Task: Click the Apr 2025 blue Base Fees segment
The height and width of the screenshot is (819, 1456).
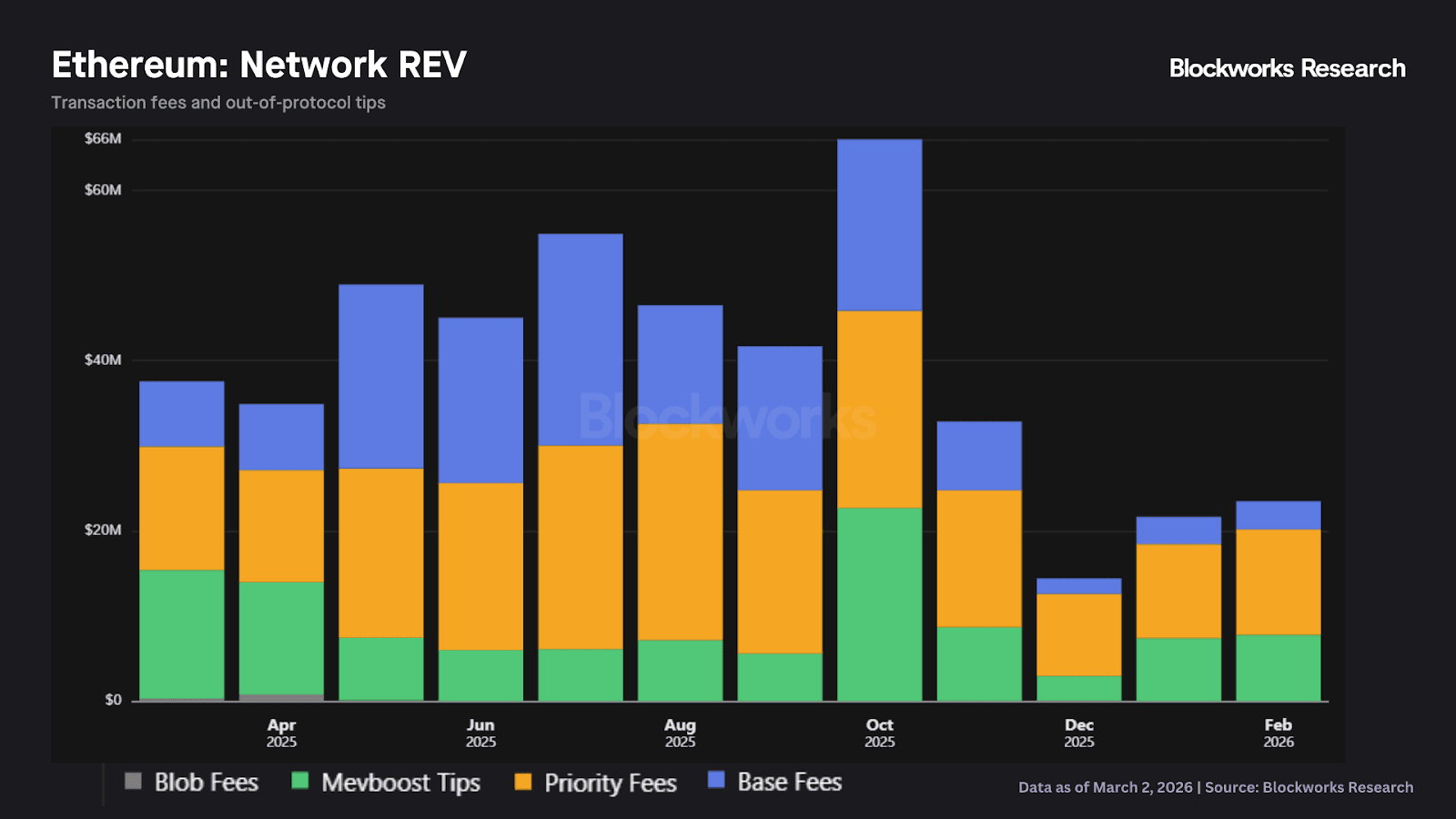Action: [281, 437]
